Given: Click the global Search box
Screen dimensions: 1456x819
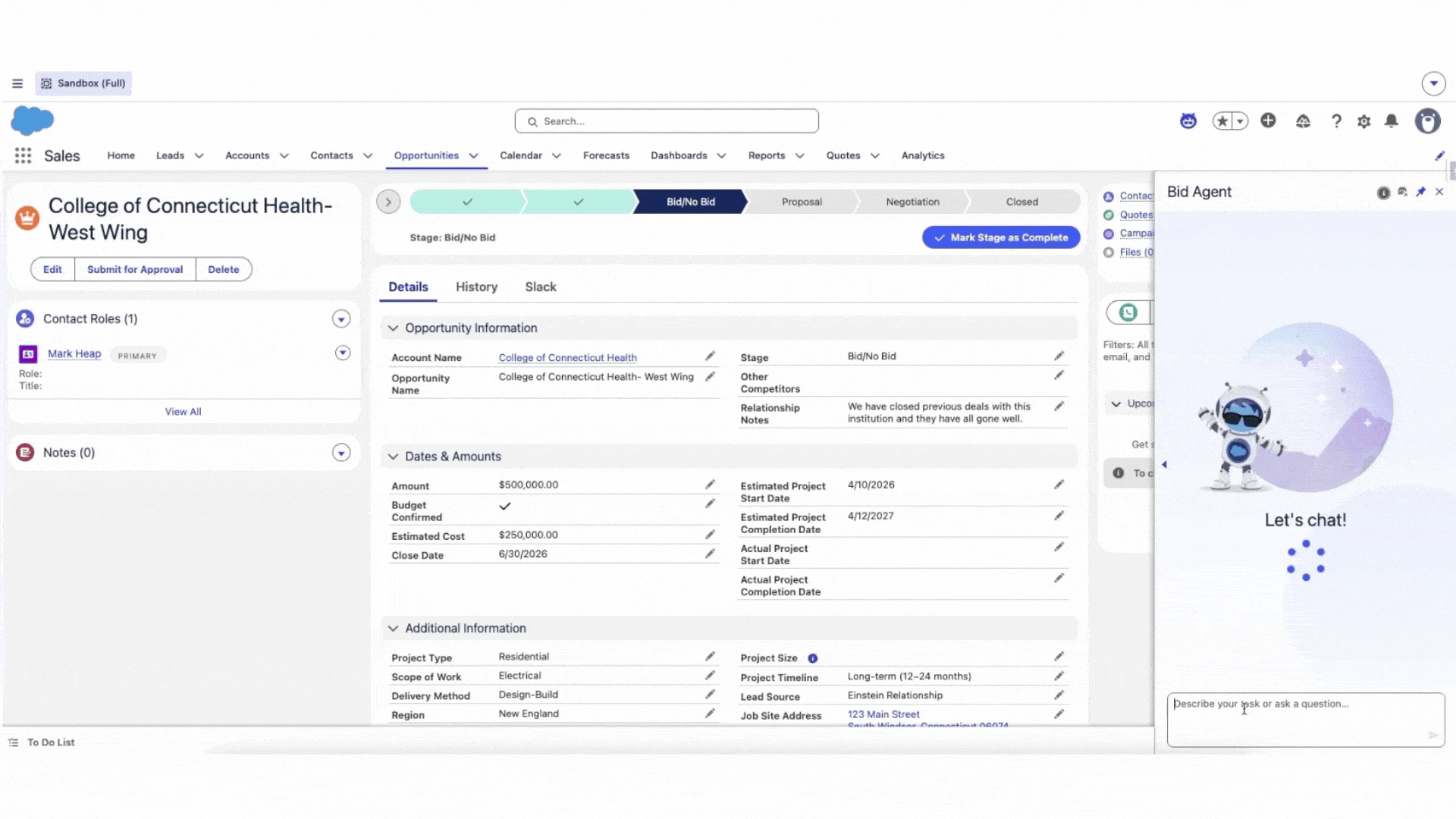Looking at the screenshot, I should click(x=667, y=121).
